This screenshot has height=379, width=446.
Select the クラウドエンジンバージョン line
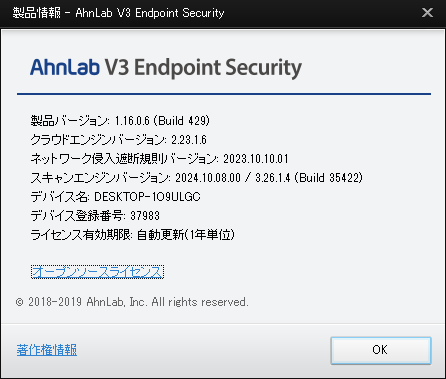pyautogui.click(x=118, y=139)
